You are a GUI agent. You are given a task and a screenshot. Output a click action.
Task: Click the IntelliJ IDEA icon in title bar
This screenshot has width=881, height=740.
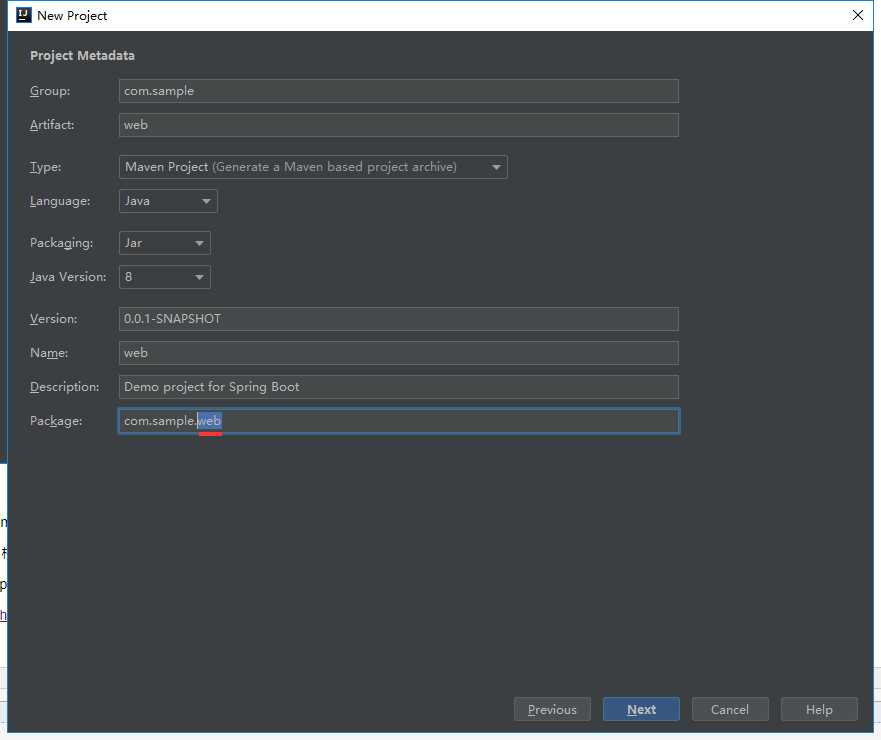[24, 15]
